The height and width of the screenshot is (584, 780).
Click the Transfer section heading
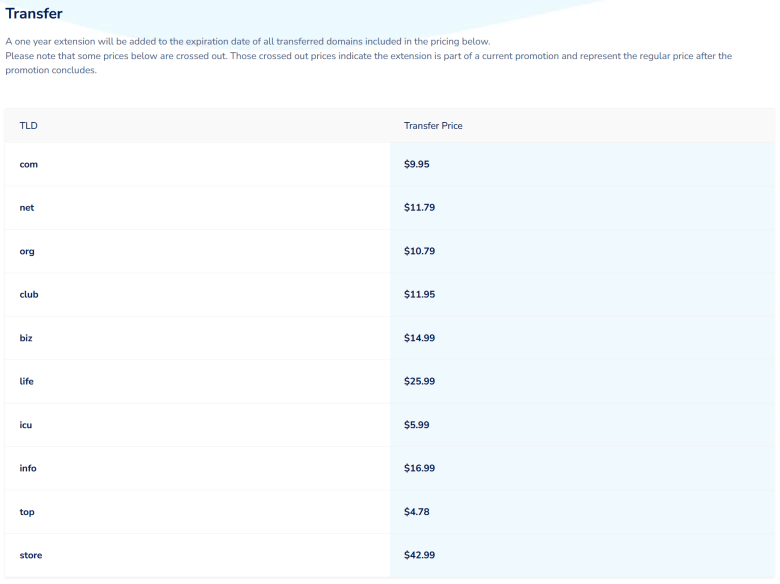(34, 14)
